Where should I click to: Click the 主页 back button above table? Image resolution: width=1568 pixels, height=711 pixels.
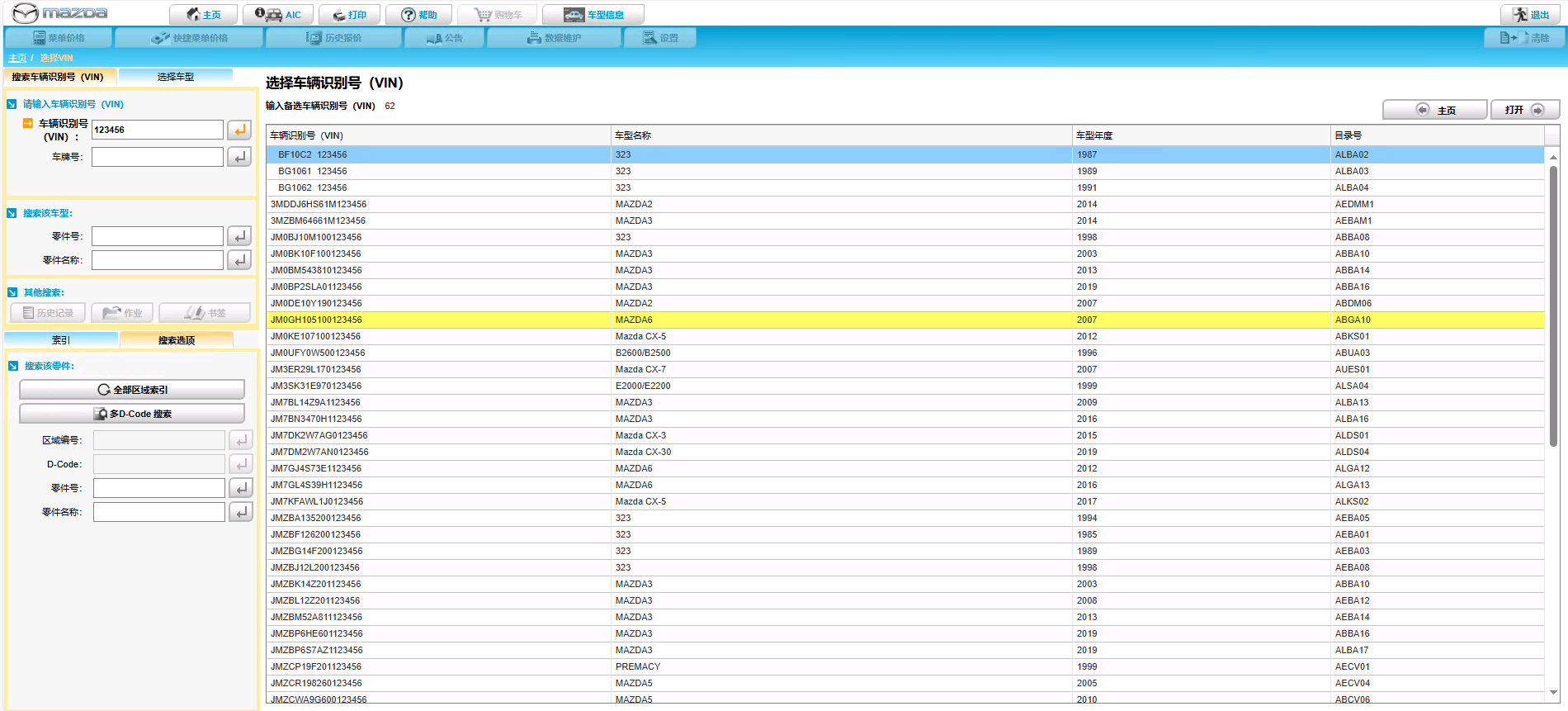coord(1435,110)
